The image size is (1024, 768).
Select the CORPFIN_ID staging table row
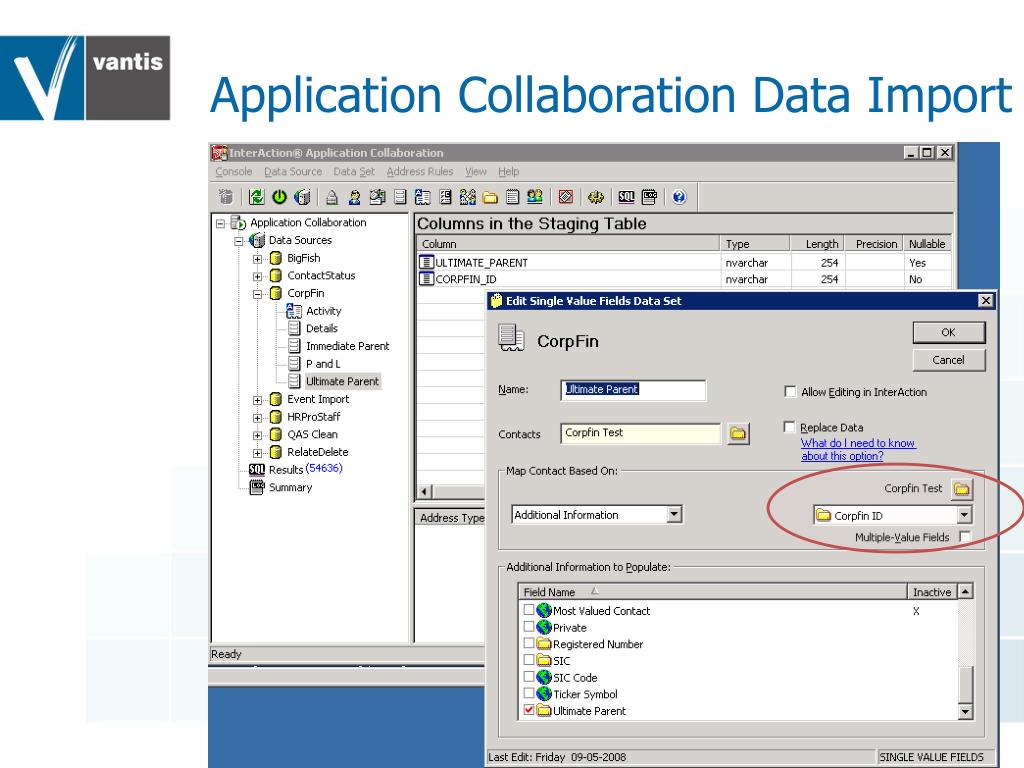684,279
